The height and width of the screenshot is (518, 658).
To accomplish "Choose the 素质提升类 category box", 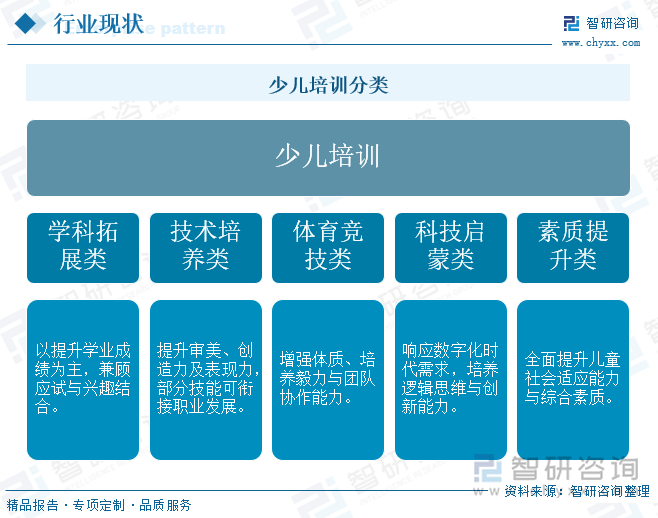I will click(573, 248).
